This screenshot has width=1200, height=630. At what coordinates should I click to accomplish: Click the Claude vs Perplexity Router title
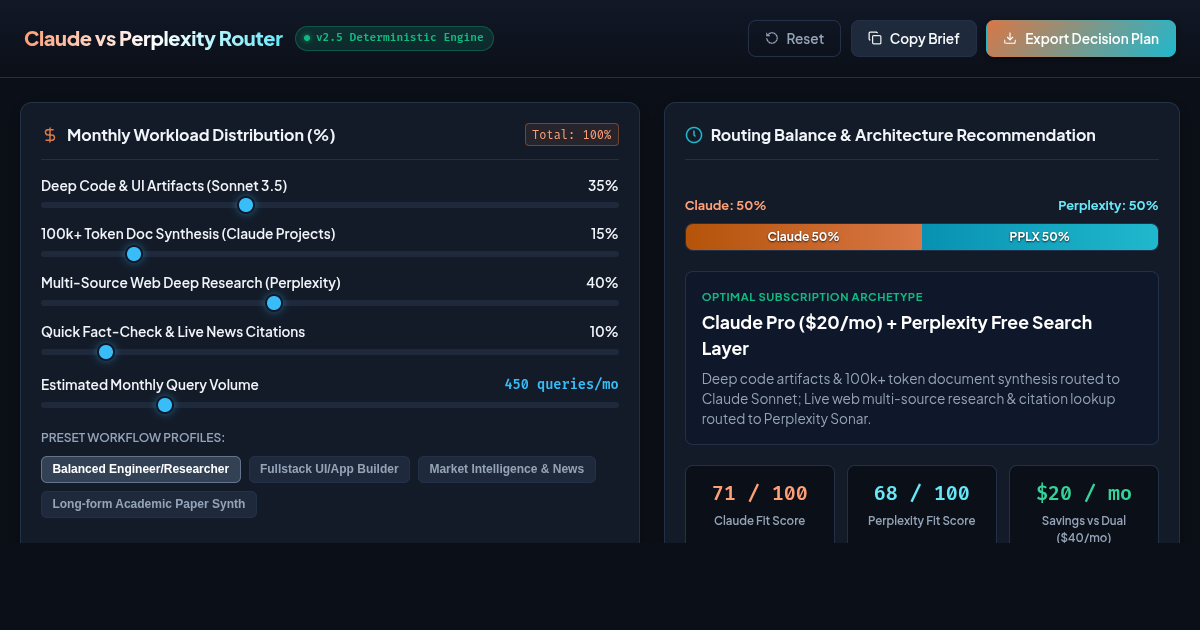[153, 39]
